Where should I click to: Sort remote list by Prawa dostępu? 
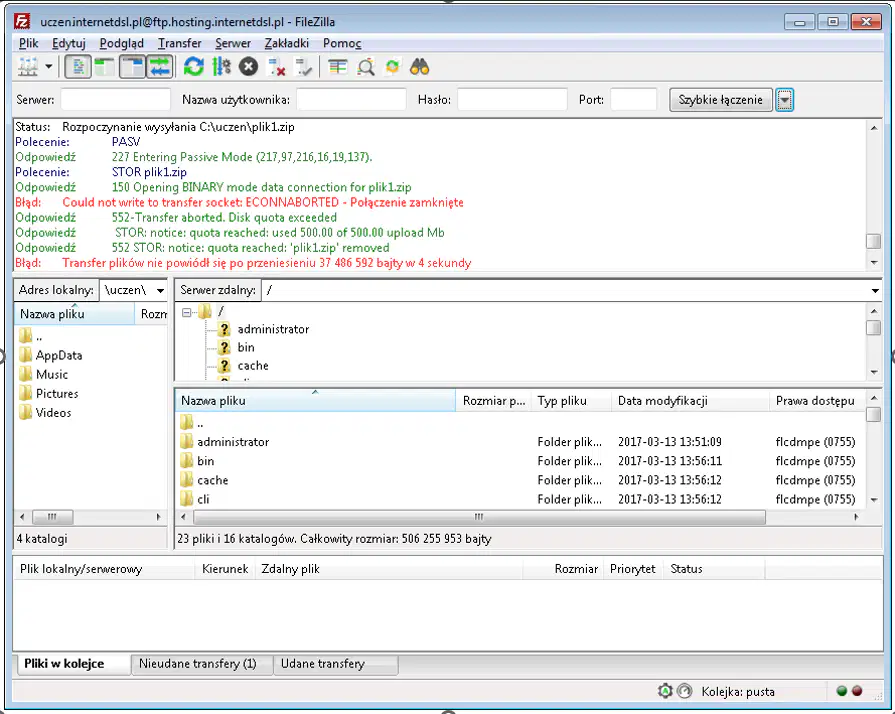816,401
